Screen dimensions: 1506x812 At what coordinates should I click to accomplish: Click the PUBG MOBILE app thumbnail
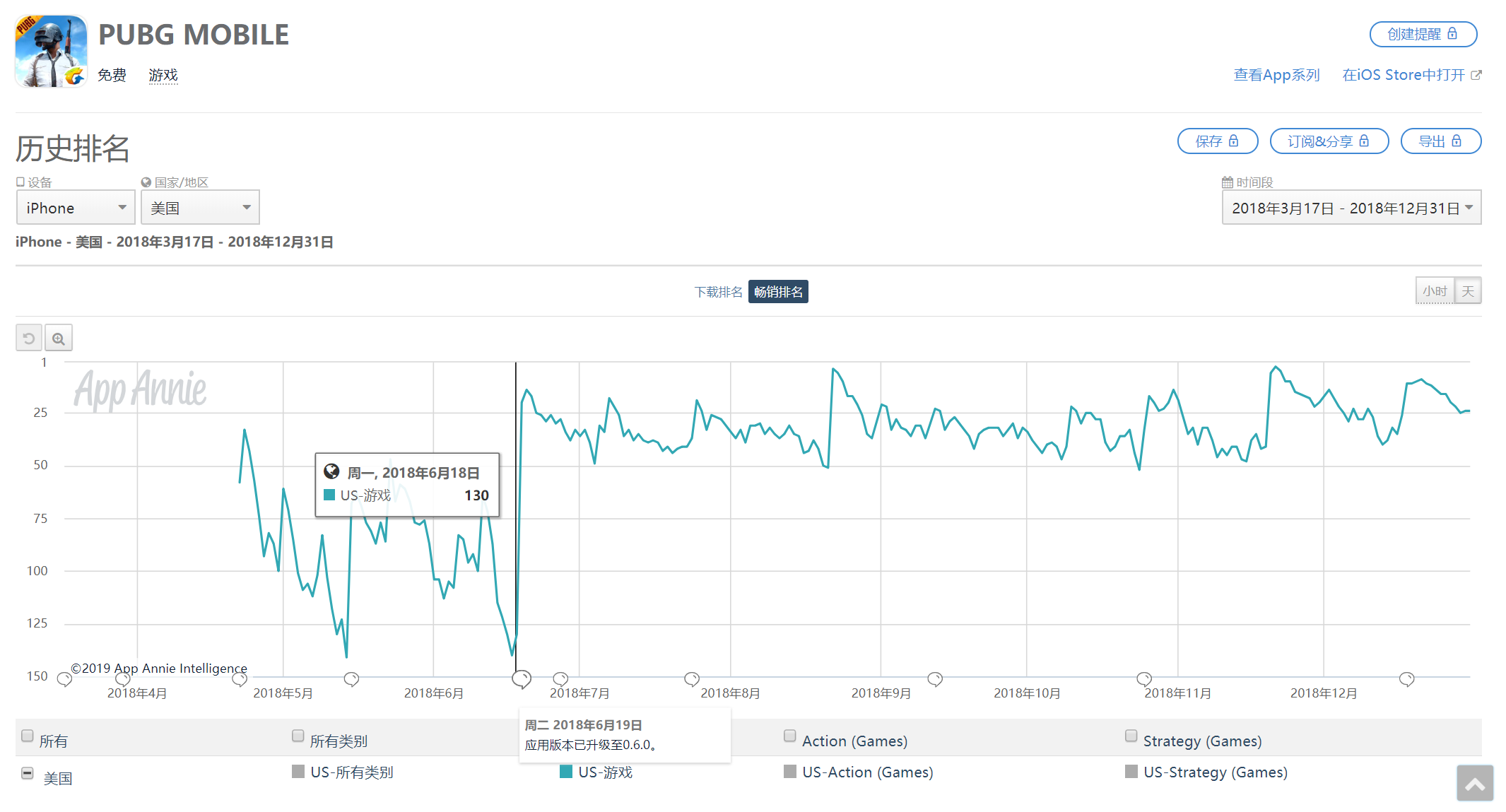[52, 52]
